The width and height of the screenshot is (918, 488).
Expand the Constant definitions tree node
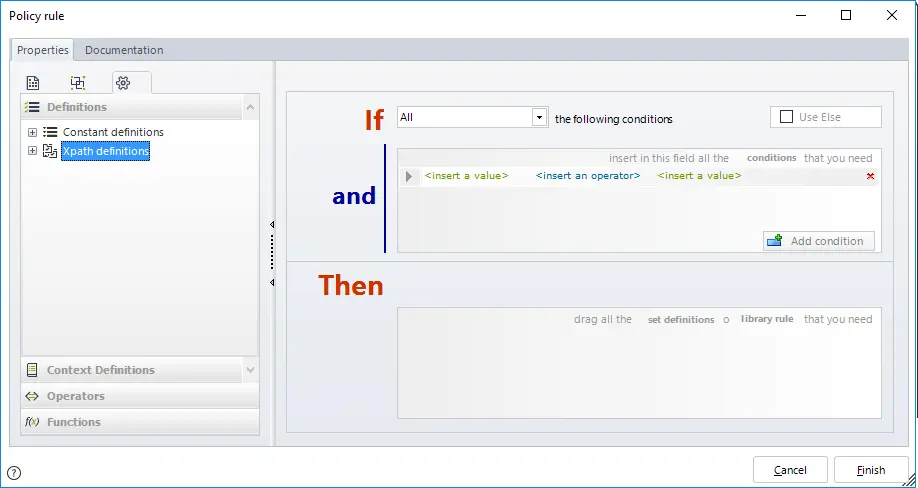pyautogui.click(x=33, y=132)
